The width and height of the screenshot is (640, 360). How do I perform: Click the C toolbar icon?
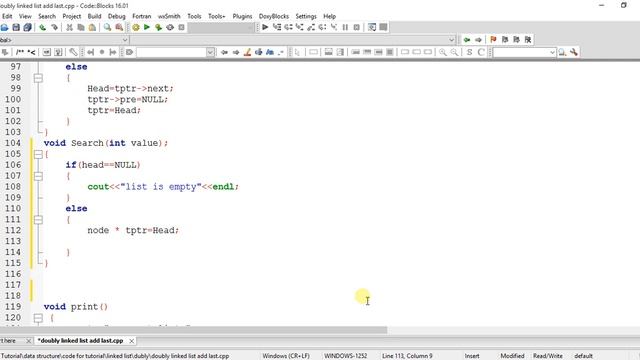click(481, 52)
